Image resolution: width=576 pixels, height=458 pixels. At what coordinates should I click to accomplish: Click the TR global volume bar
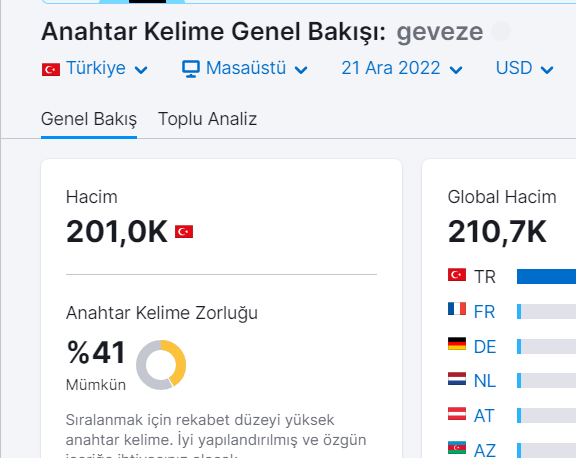point(546,277)
